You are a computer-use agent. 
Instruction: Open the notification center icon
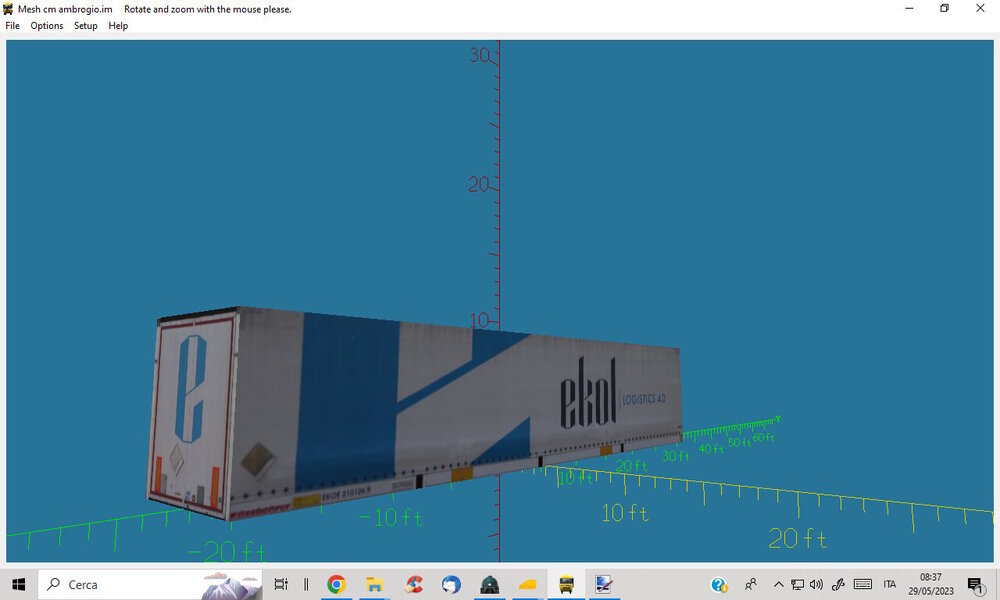pos(975,584)
